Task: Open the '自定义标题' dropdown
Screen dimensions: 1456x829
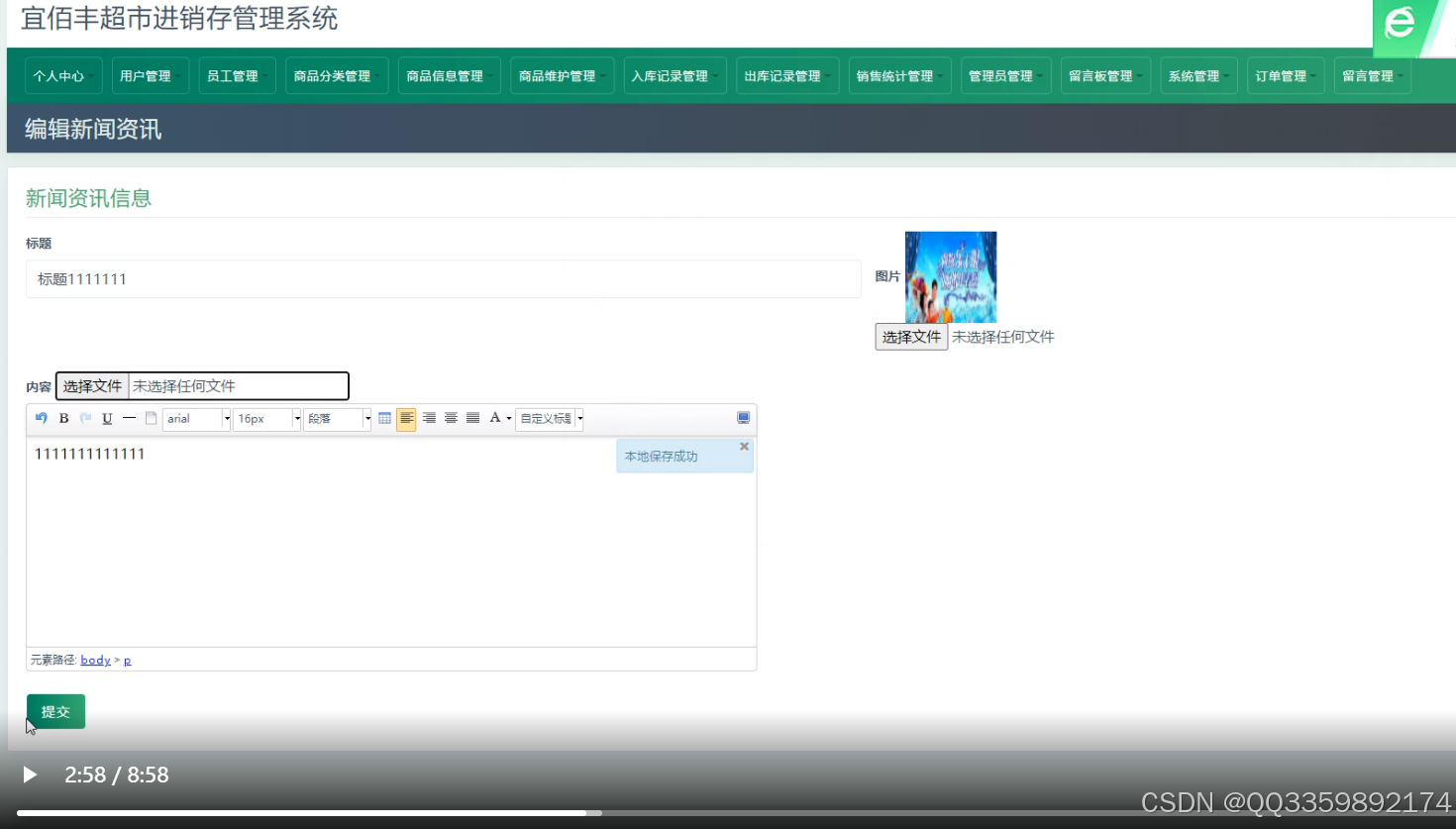Action: coord(550,419)
